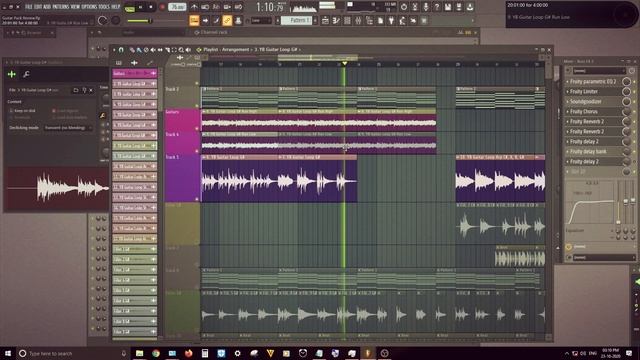Open the Channel rack view icon
The width and height of the screenshot is (640, 360).
point(347,20)
